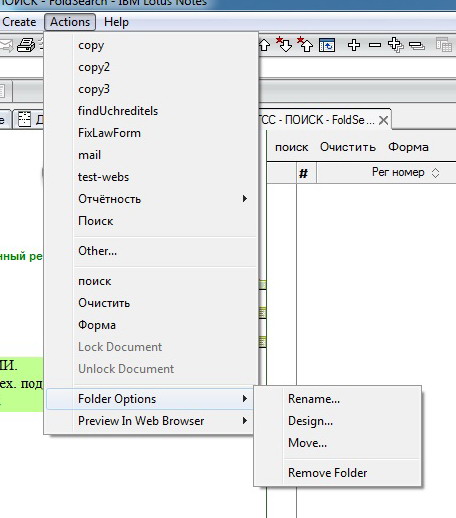This screenshot has height=518, width=456.
Task: Sort by Рег номер column arrows
Action: (x=435, y=173)
